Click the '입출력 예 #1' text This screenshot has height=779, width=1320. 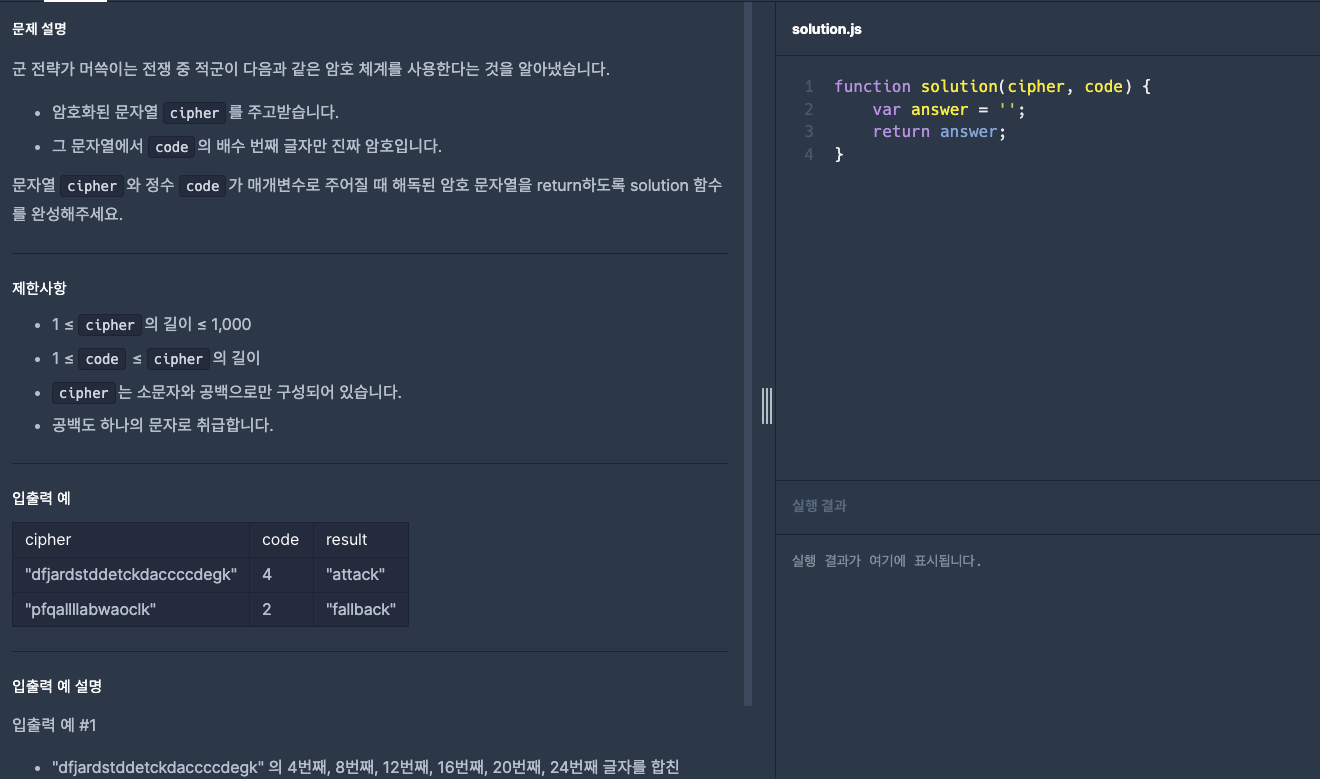point(54,724)
